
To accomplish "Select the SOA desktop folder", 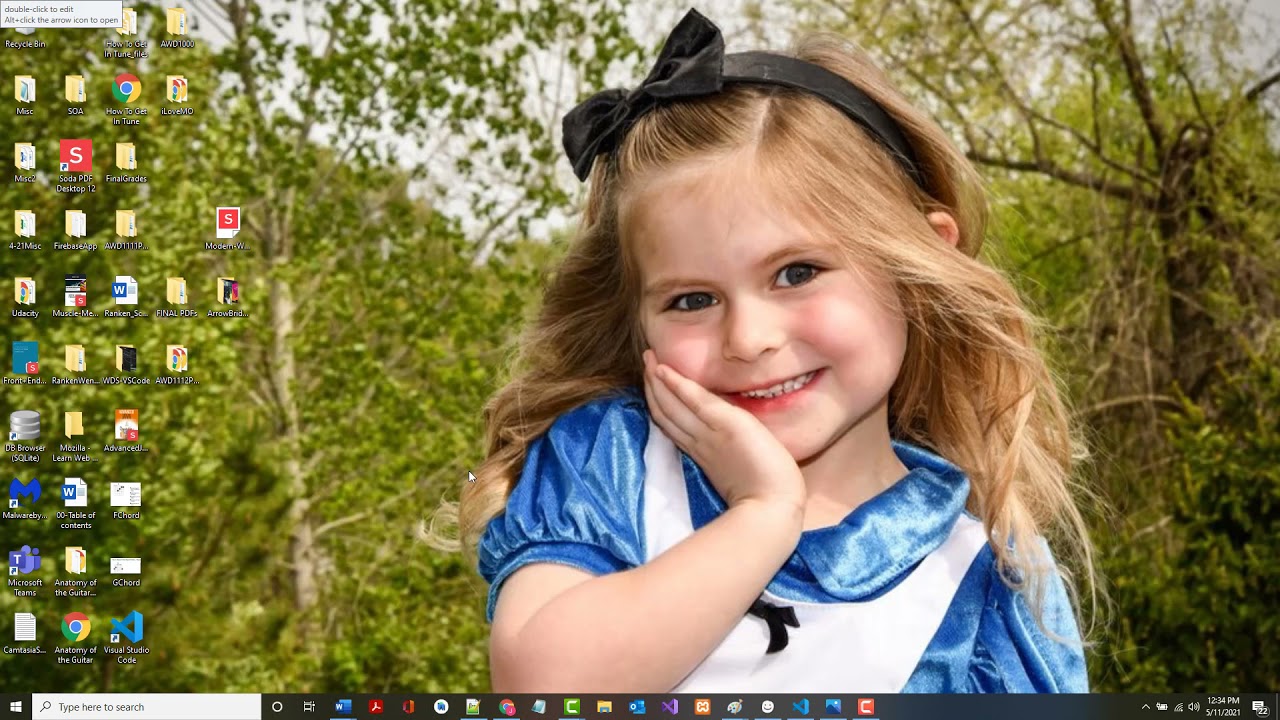I will [75, 96].
